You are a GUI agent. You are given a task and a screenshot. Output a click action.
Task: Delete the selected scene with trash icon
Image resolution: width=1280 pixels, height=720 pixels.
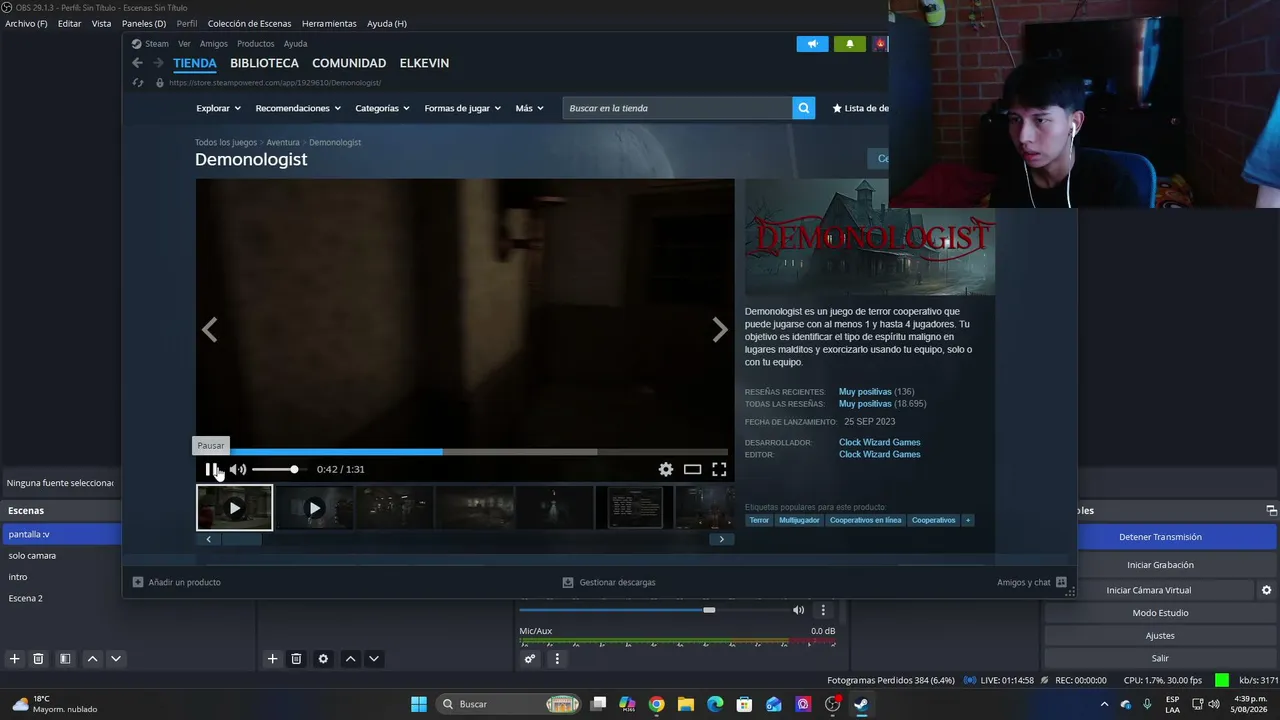click(38, 659)
